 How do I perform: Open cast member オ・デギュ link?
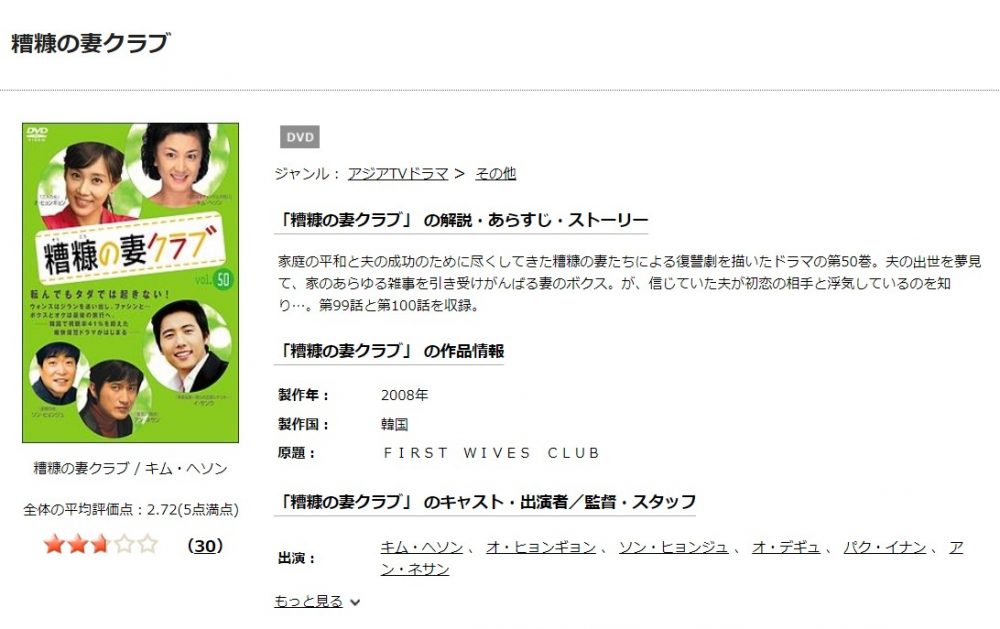pos(786,547)
